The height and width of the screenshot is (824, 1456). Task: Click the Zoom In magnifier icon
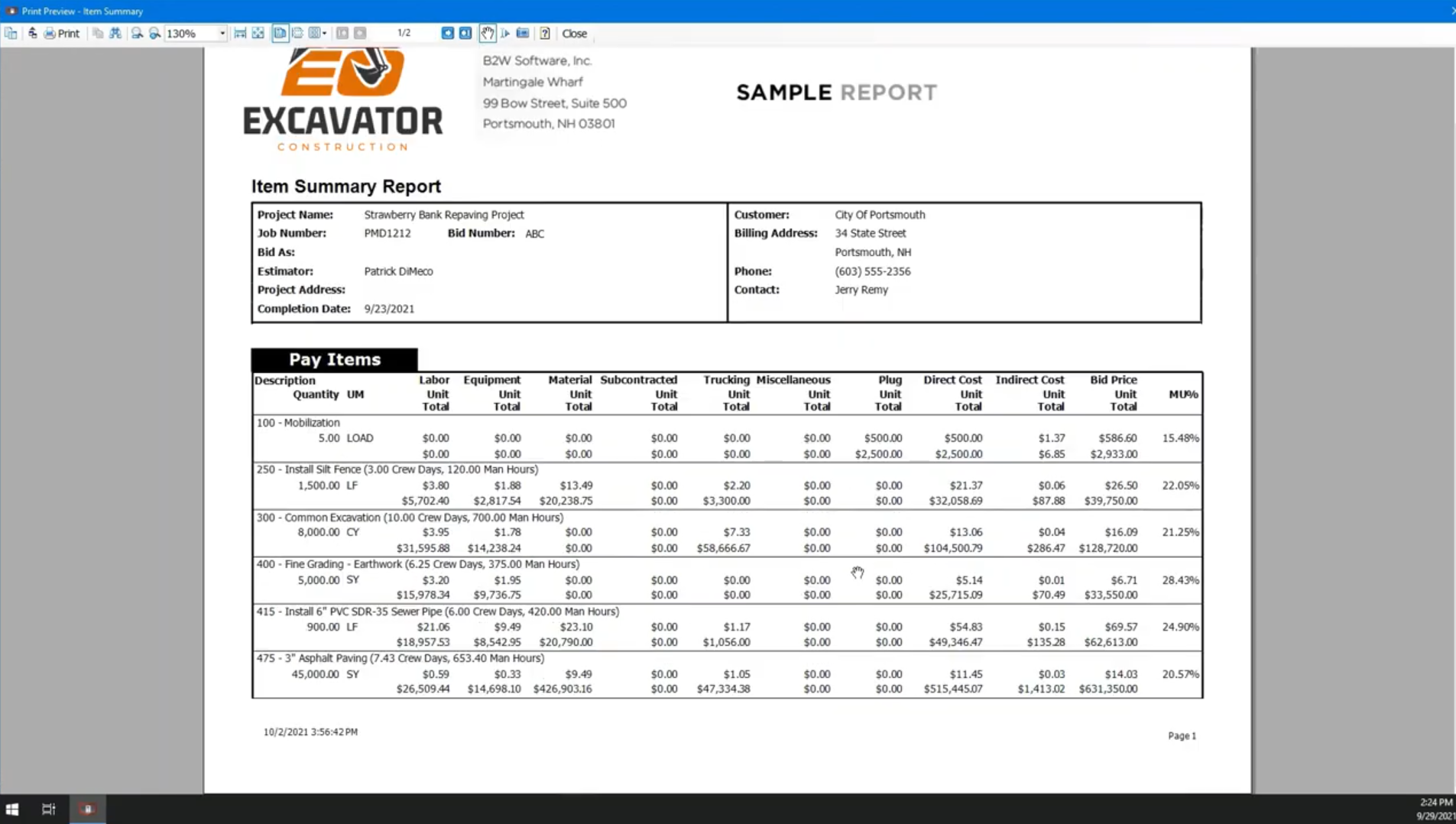[x=155, y=33]
